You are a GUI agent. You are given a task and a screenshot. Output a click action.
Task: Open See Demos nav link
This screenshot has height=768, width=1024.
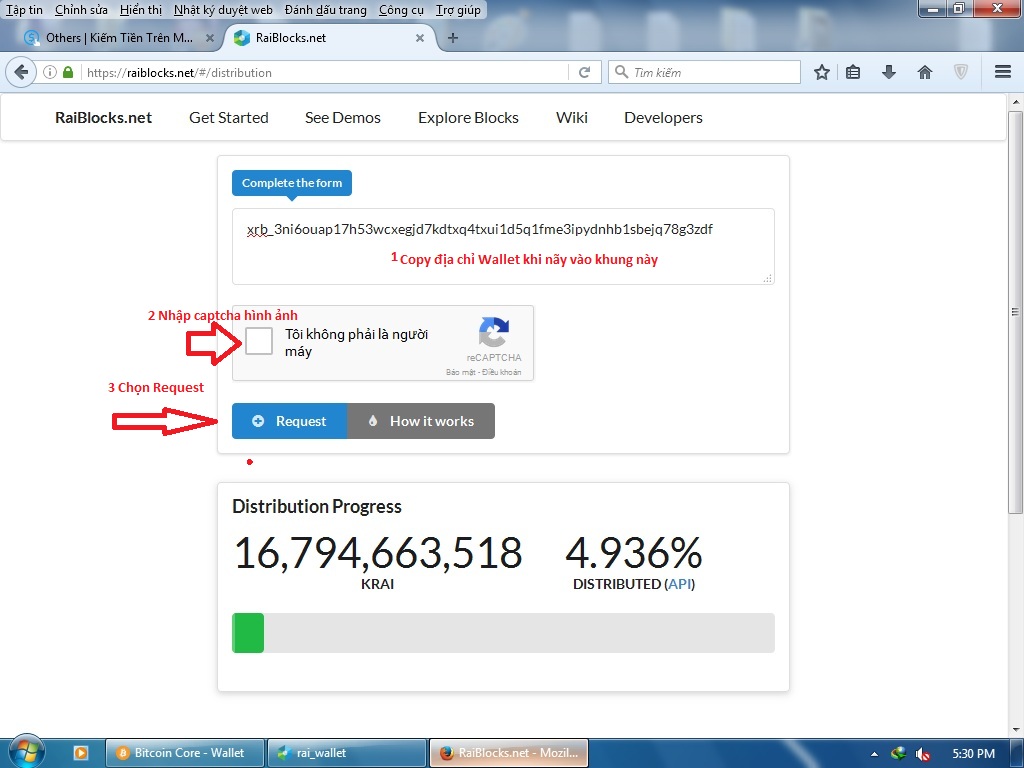(x=342, y=118)
